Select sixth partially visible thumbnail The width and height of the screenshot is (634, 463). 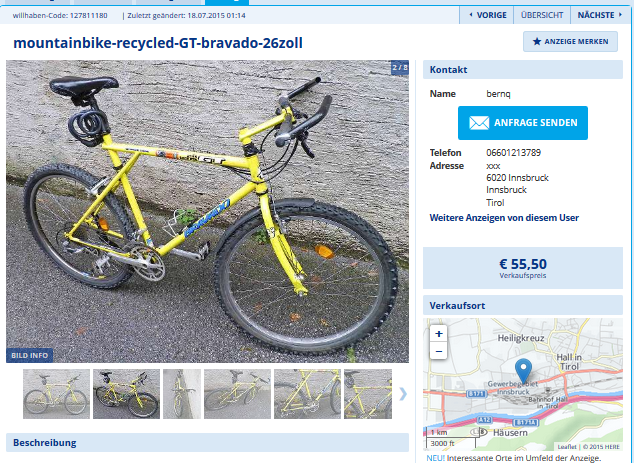368,394
